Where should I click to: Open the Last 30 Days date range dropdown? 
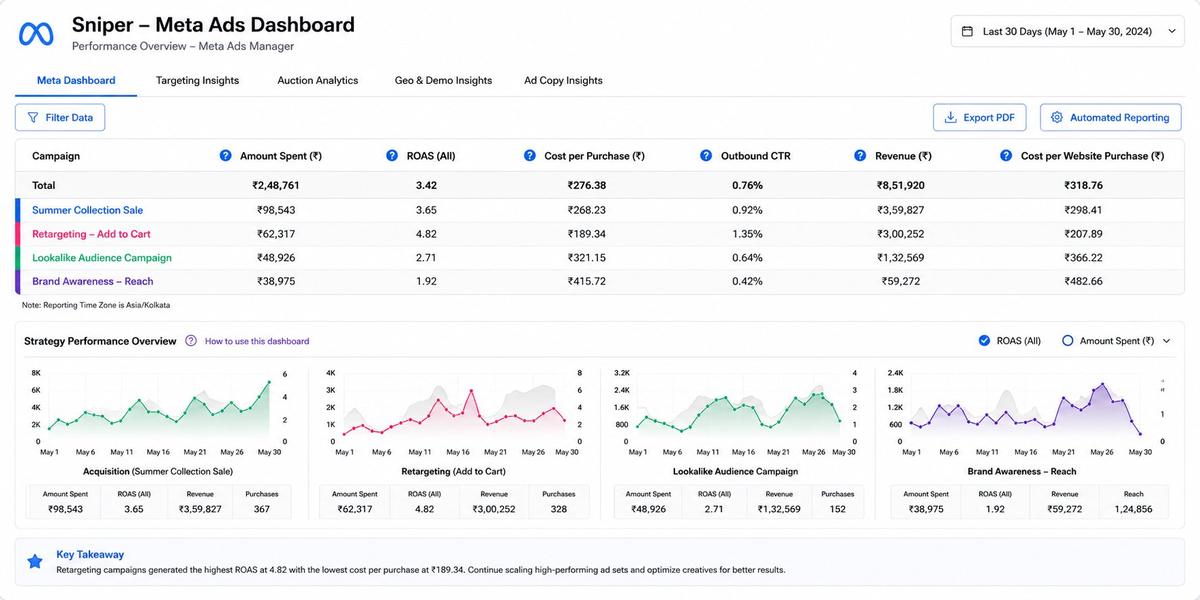click(1068, 31)
